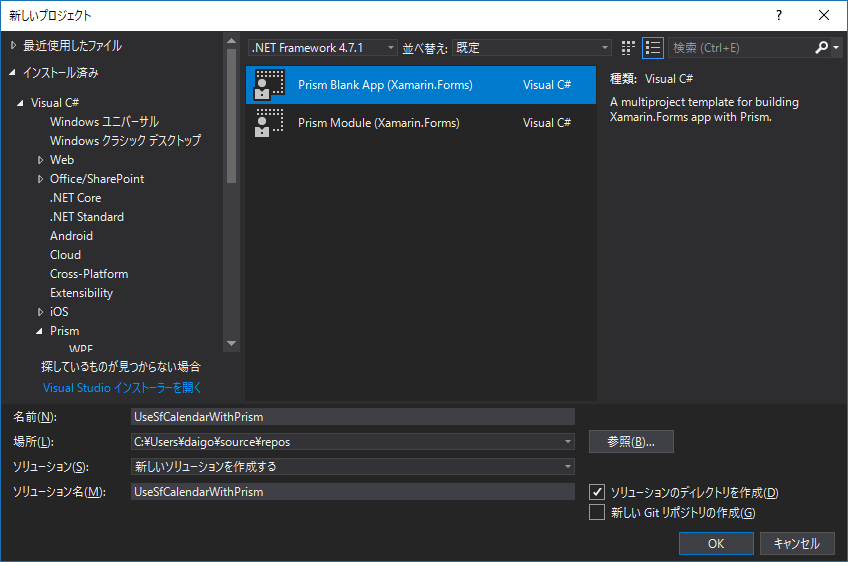Toggle create solution directory checkbox
Image resolution: width=848 pixels, height=562 pixels.
click(x=597, y=492)
